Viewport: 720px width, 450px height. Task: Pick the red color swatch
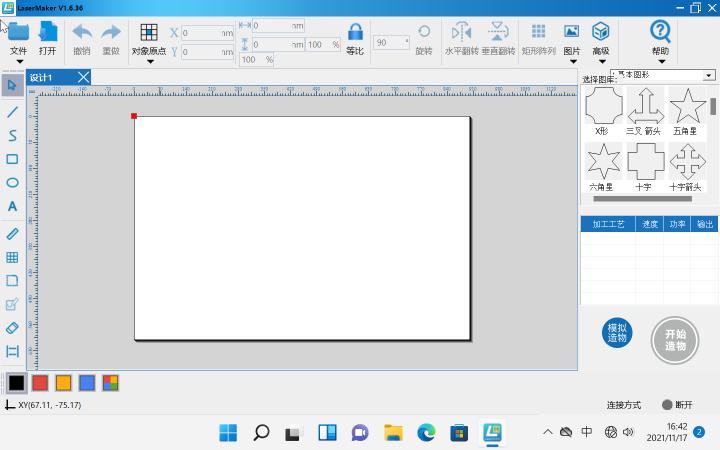point(40,382)
